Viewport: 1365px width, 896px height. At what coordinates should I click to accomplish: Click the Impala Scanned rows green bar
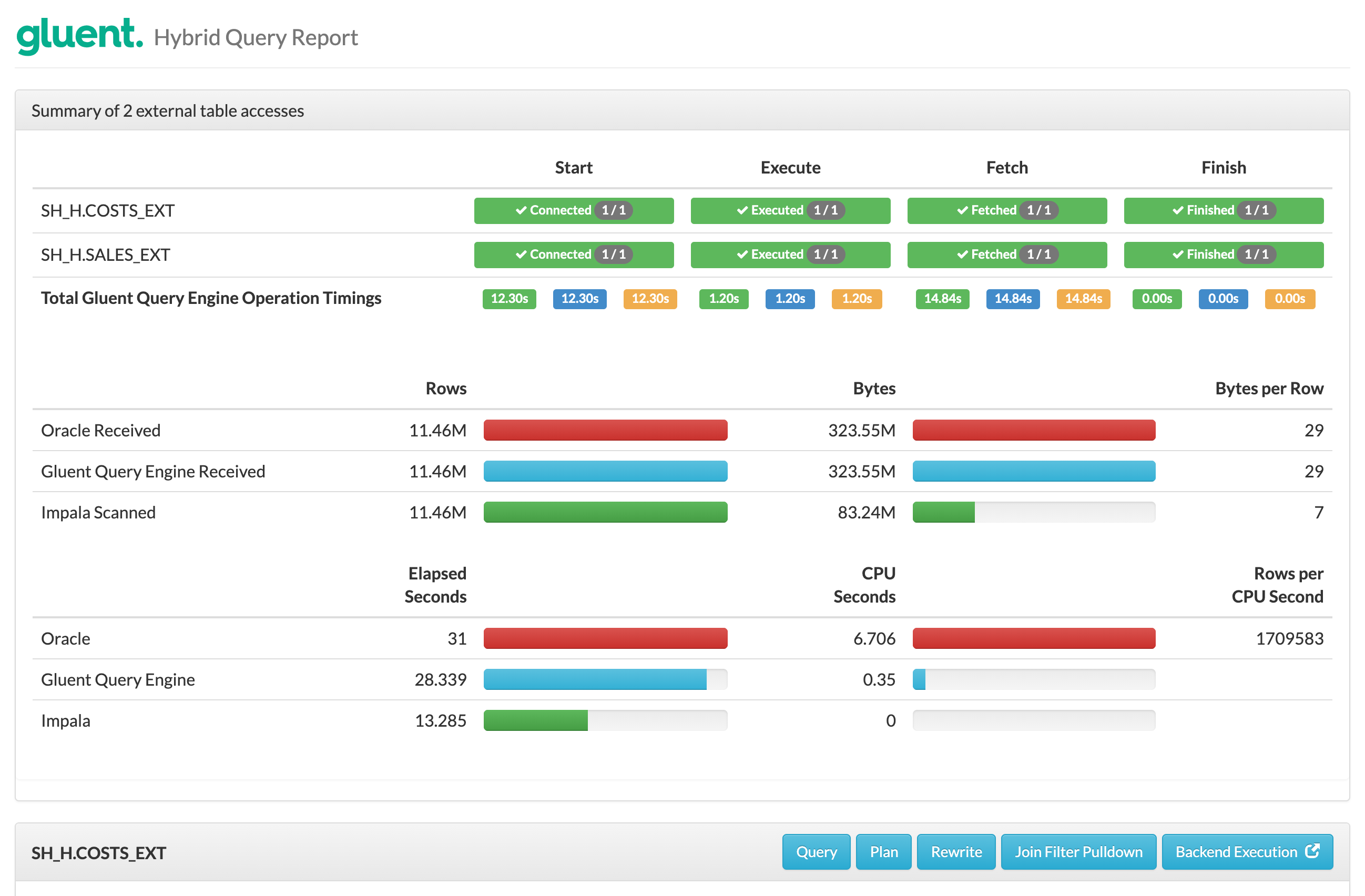606,512
